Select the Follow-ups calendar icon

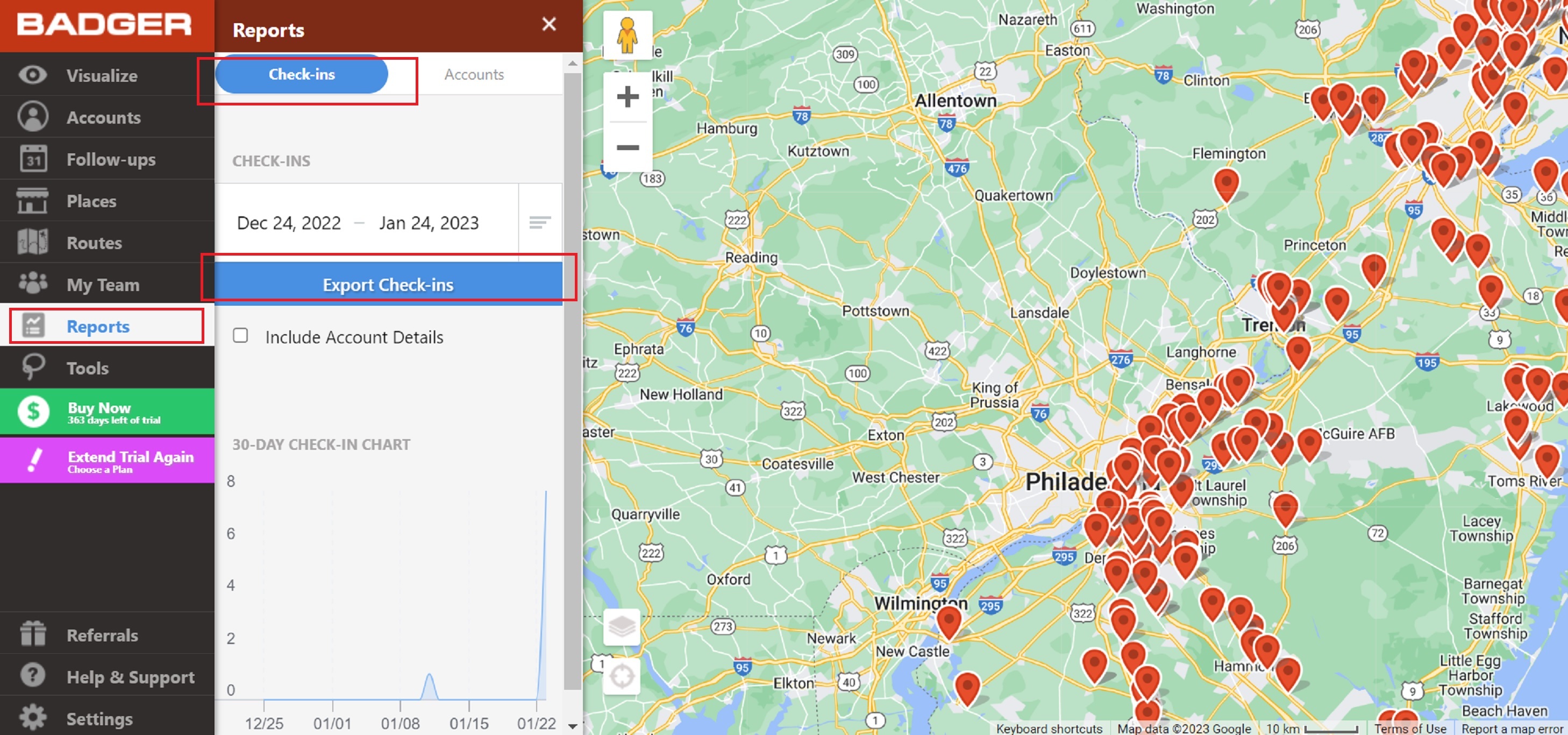(x=32, y=159)
